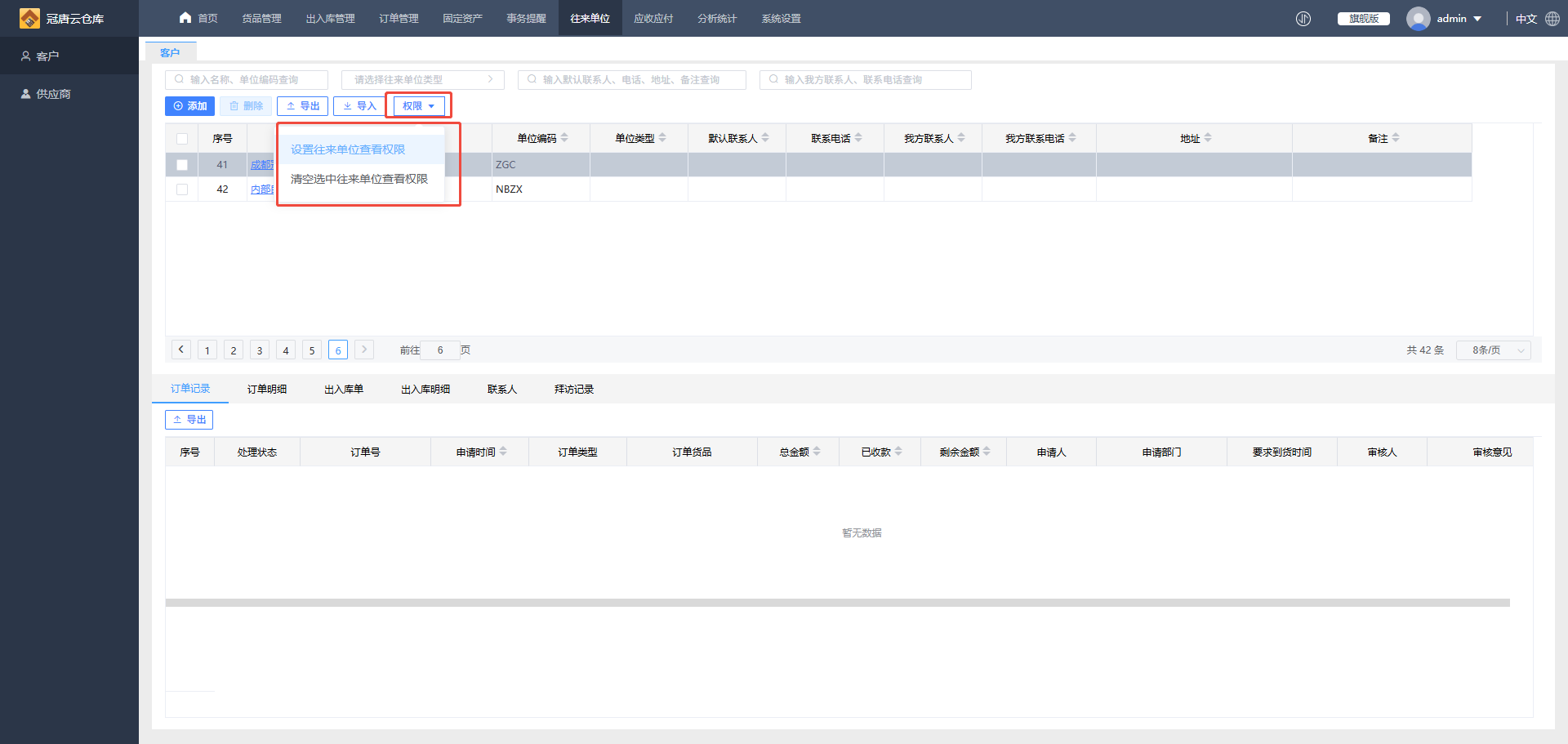Screen dimensions: 1568x744
Task: Click the 供应商 person icon in sidebar
Action: (x=26, y=94)
